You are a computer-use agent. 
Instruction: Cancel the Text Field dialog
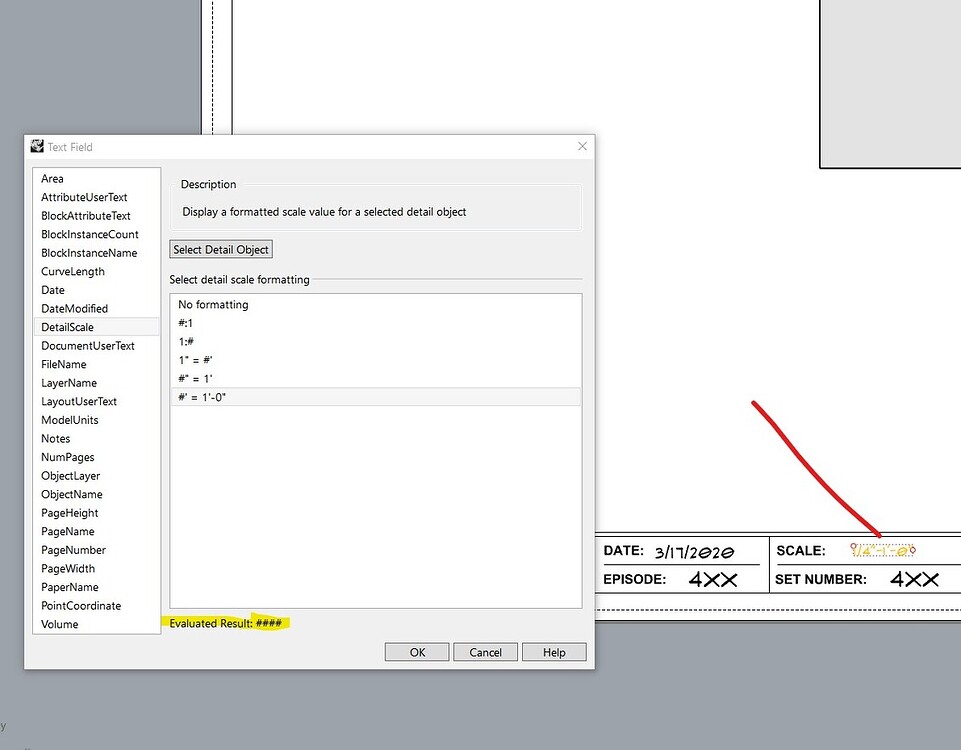[x=485, y=651]
